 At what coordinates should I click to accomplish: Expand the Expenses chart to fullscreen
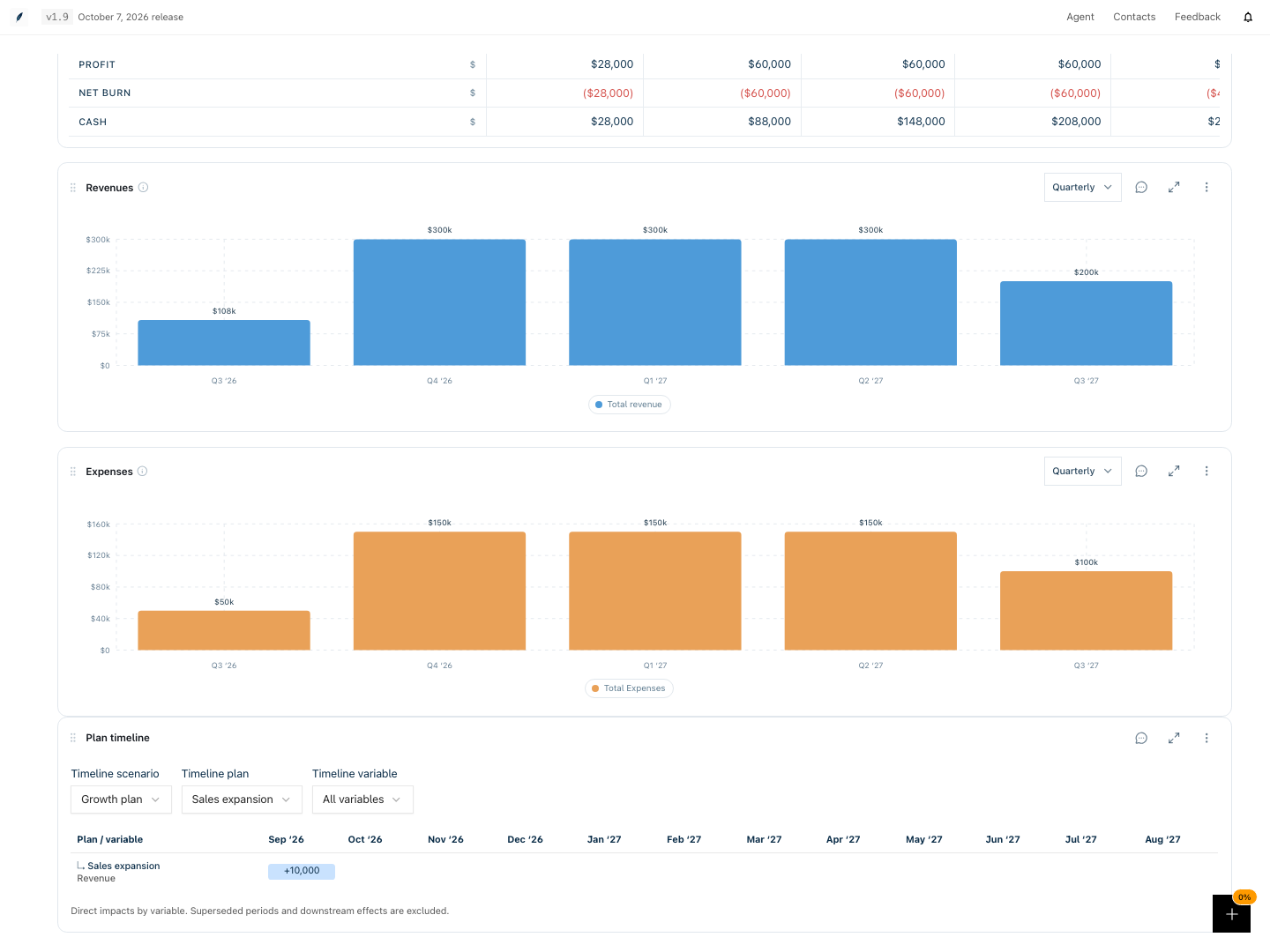(1174, 471)
